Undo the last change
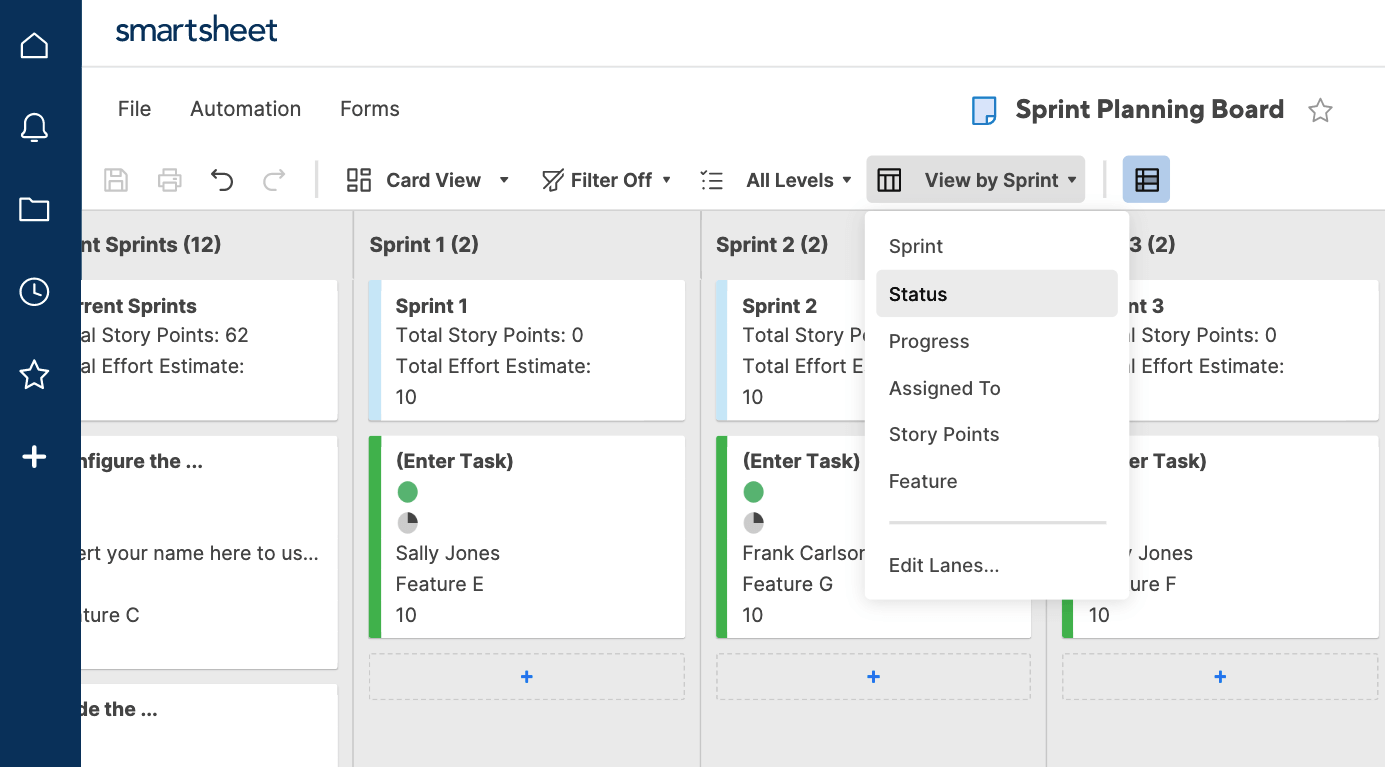The height and width of the screenshot is (767, 1385). (x=221, y=179)
